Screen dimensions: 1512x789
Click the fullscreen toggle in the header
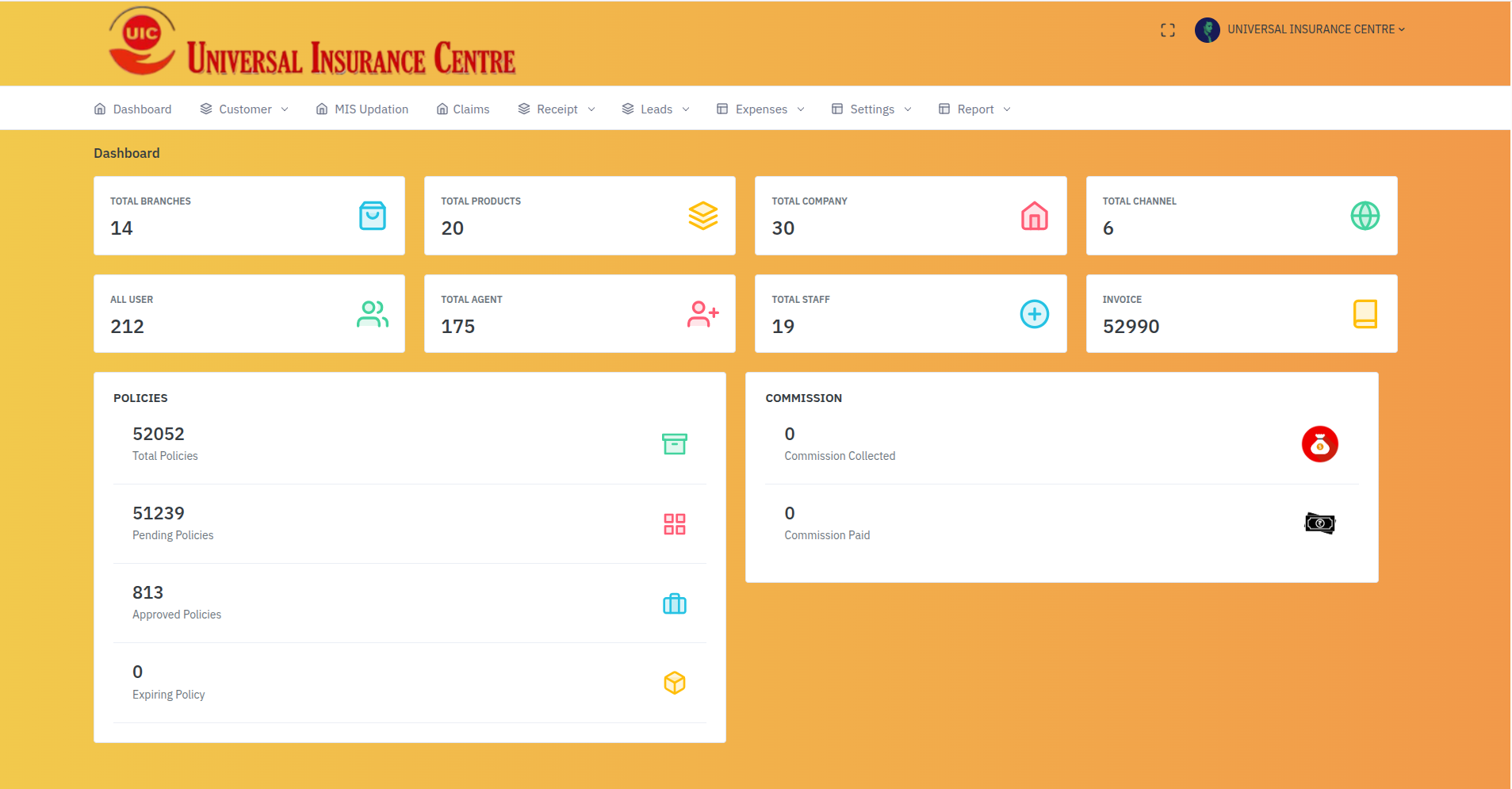1166,29
